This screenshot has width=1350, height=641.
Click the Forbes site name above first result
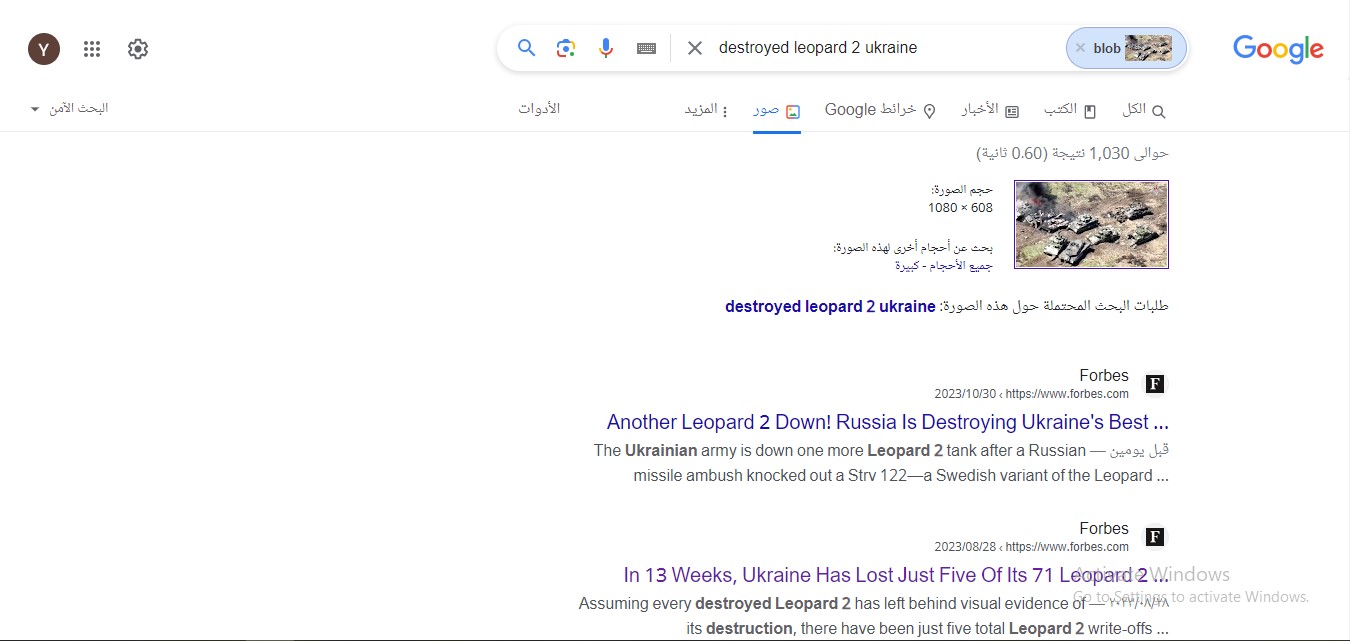[1104, 376]
